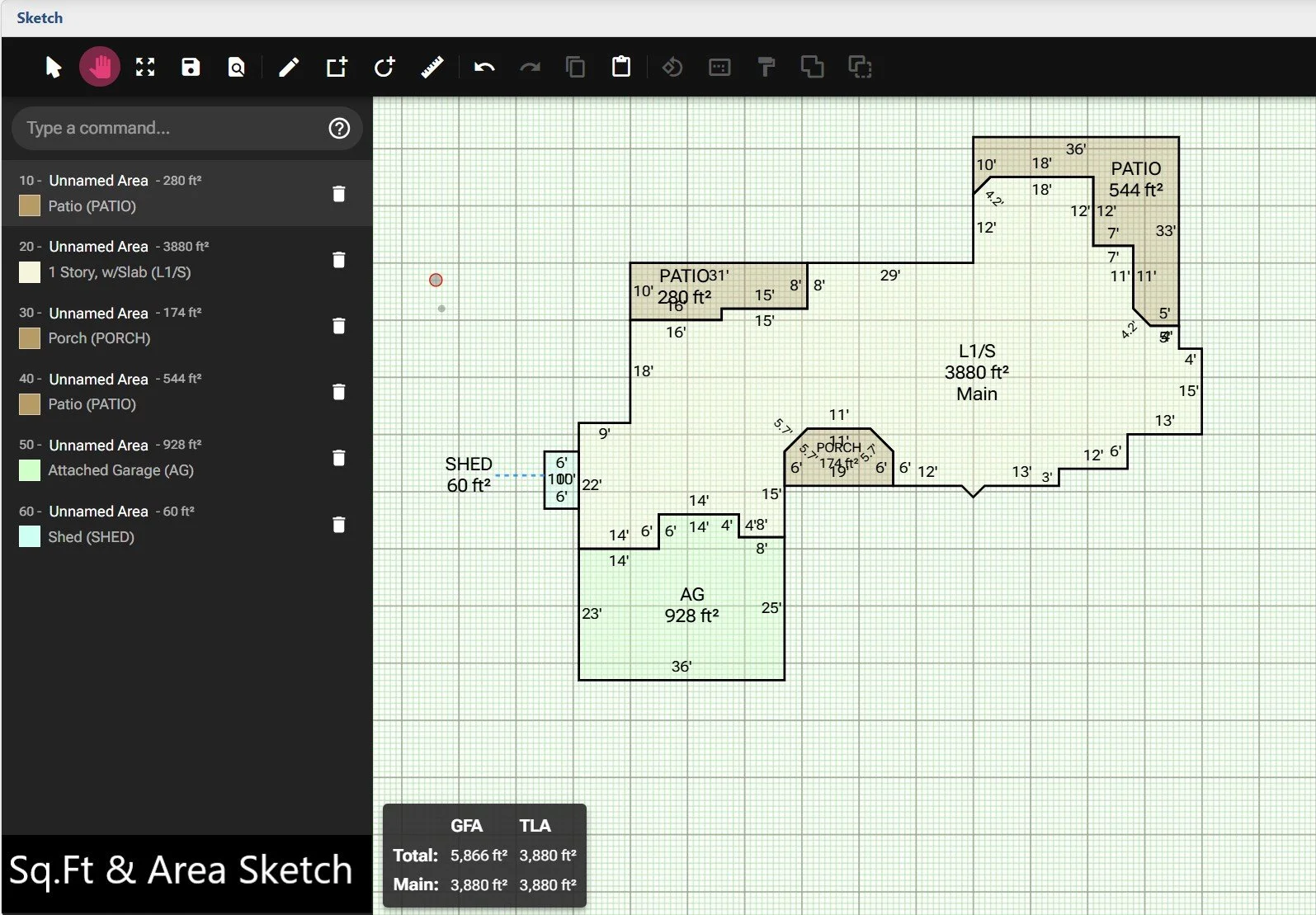
Task: Click the PORCH 174 ft² label on canvas
Action: [x=838, y=455]
